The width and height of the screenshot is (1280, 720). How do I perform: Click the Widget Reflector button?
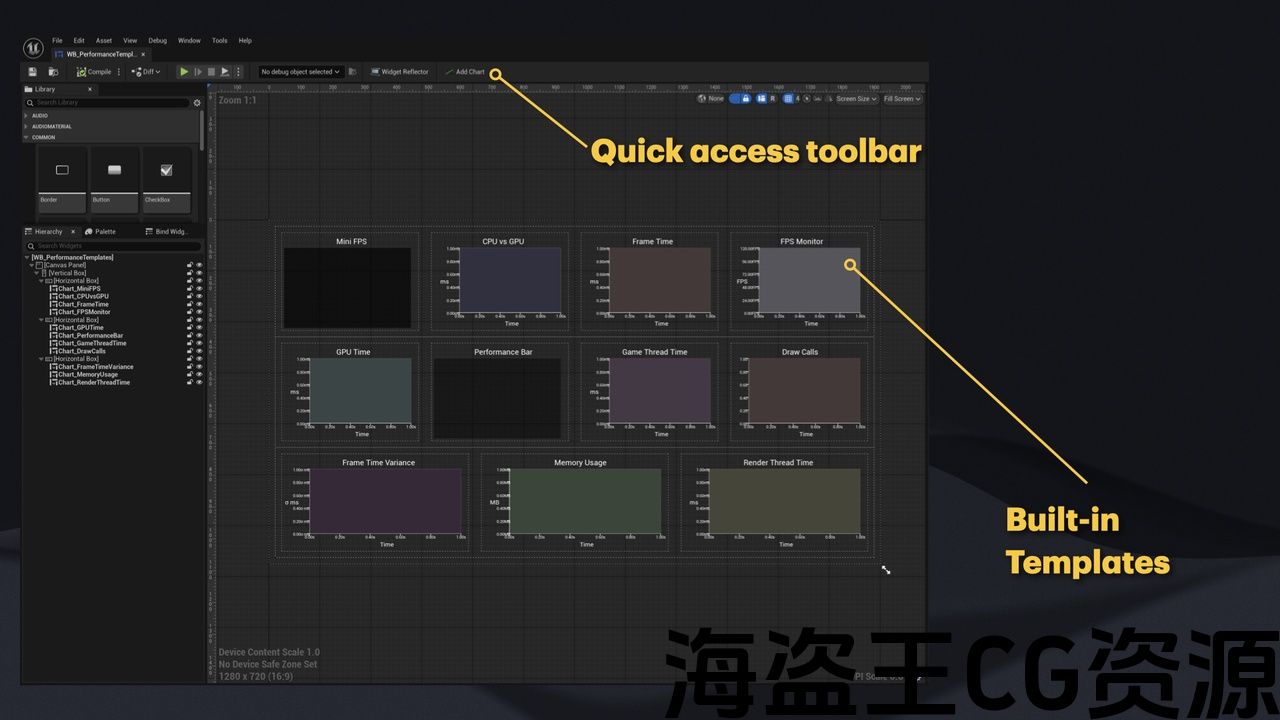(x=399, y=72)
